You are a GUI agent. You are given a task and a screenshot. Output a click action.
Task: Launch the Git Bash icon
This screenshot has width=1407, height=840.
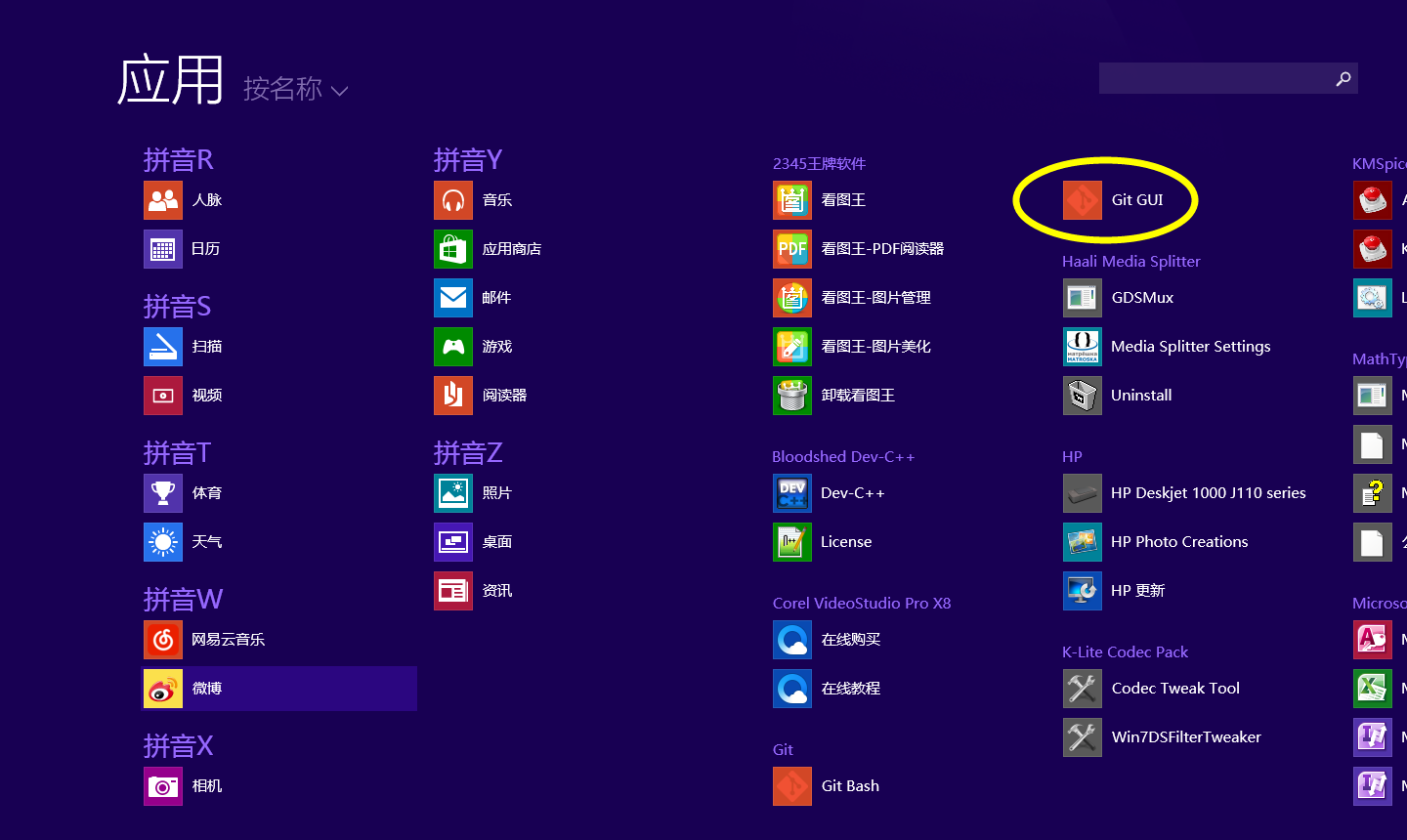pyautogui.click(x=792, y=786)
